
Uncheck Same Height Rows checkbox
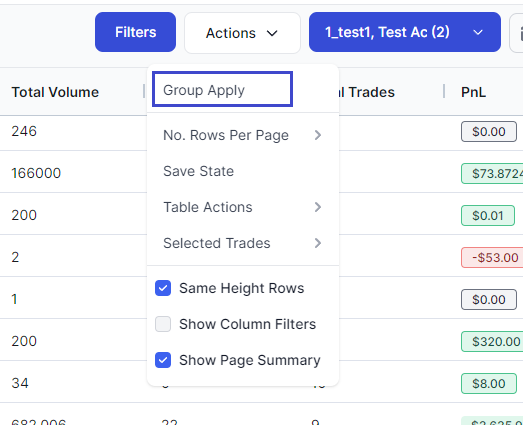pyautogui.click(x=163, y=288)
